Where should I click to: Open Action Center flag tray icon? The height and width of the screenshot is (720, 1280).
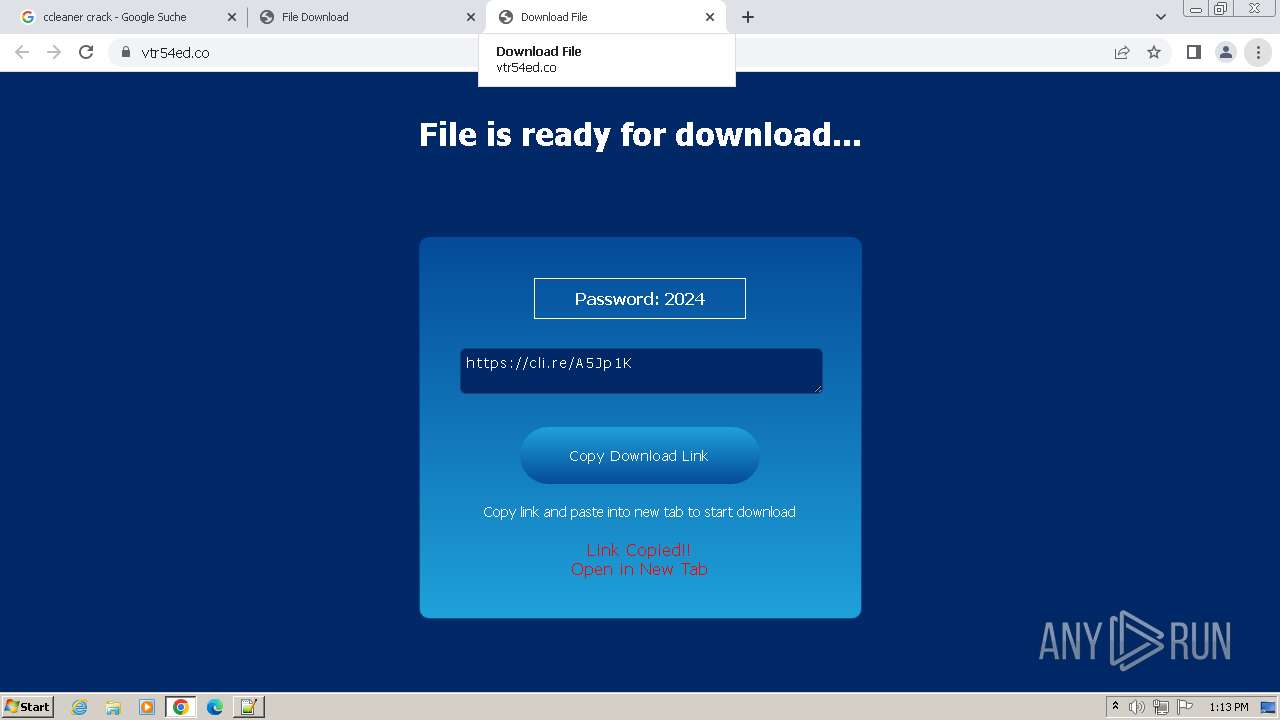click(x=1185, y=707)
